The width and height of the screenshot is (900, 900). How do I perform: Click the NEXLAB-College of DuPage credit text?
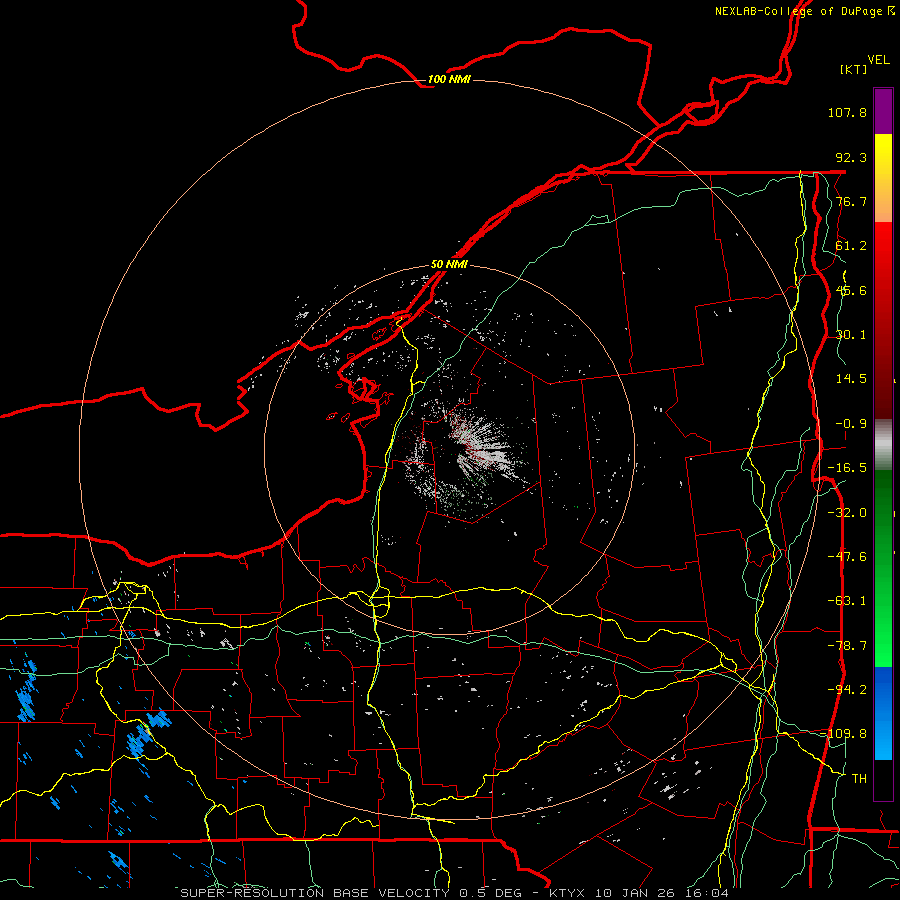804,11
